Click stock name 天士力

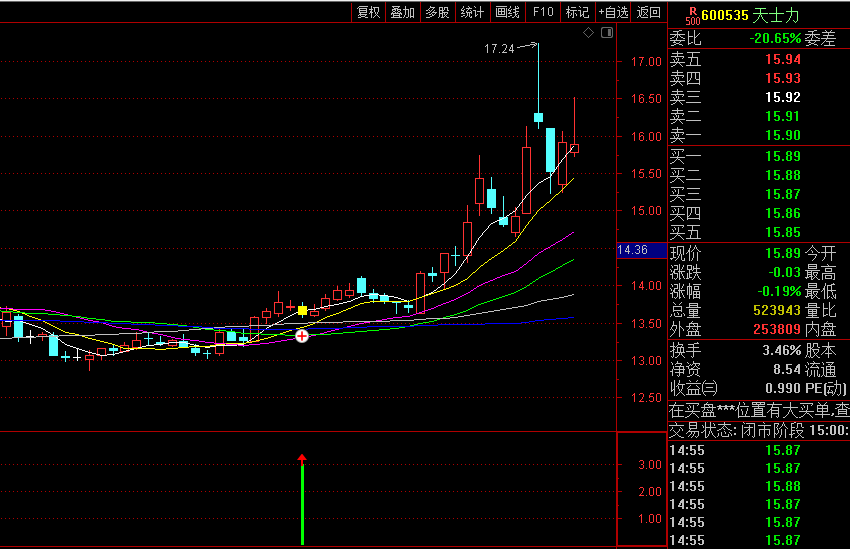click(x=776, y=15)
